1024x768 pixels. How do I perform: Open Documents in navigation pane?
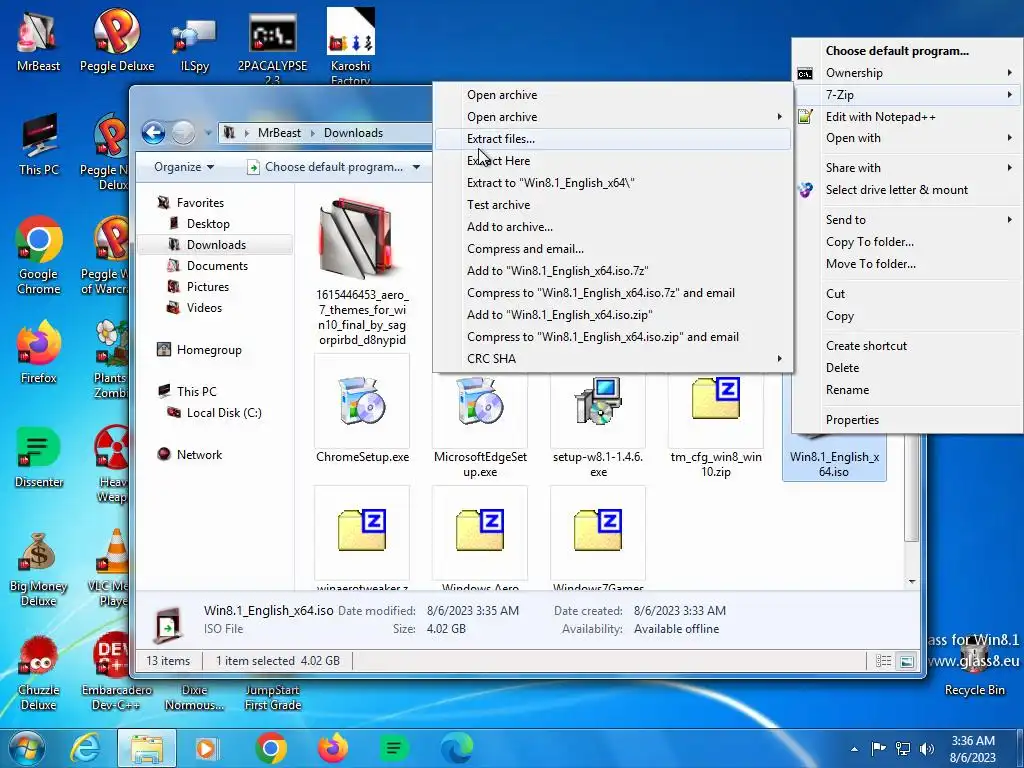[217, 266]
